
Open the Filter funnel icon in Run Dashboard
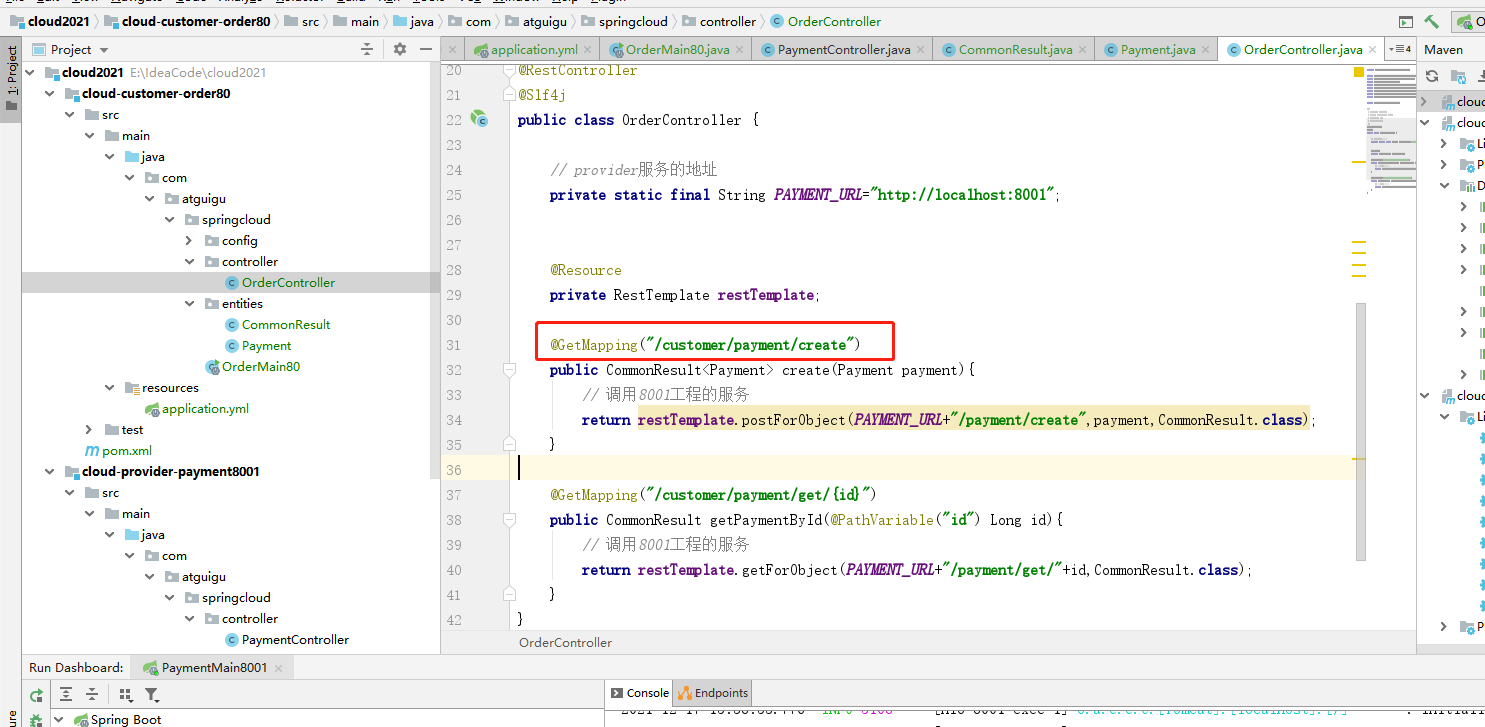[152, 695]
